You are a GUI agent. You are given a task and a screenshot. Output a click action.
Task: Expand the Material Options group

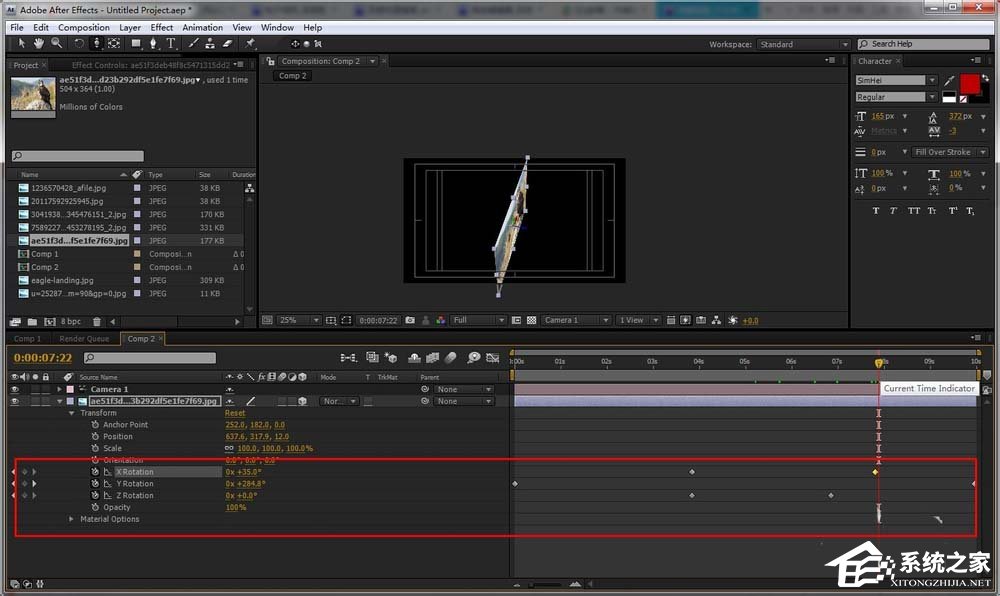[71, 519]
